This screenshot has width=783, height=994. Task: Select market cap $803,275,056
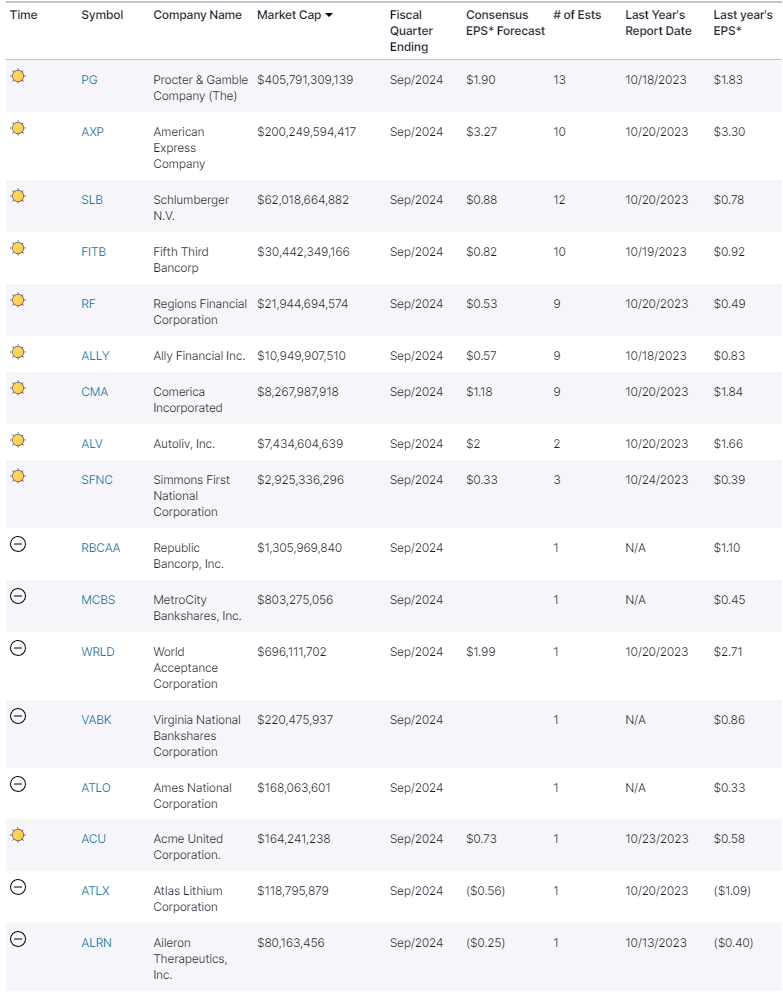[295, 600]
